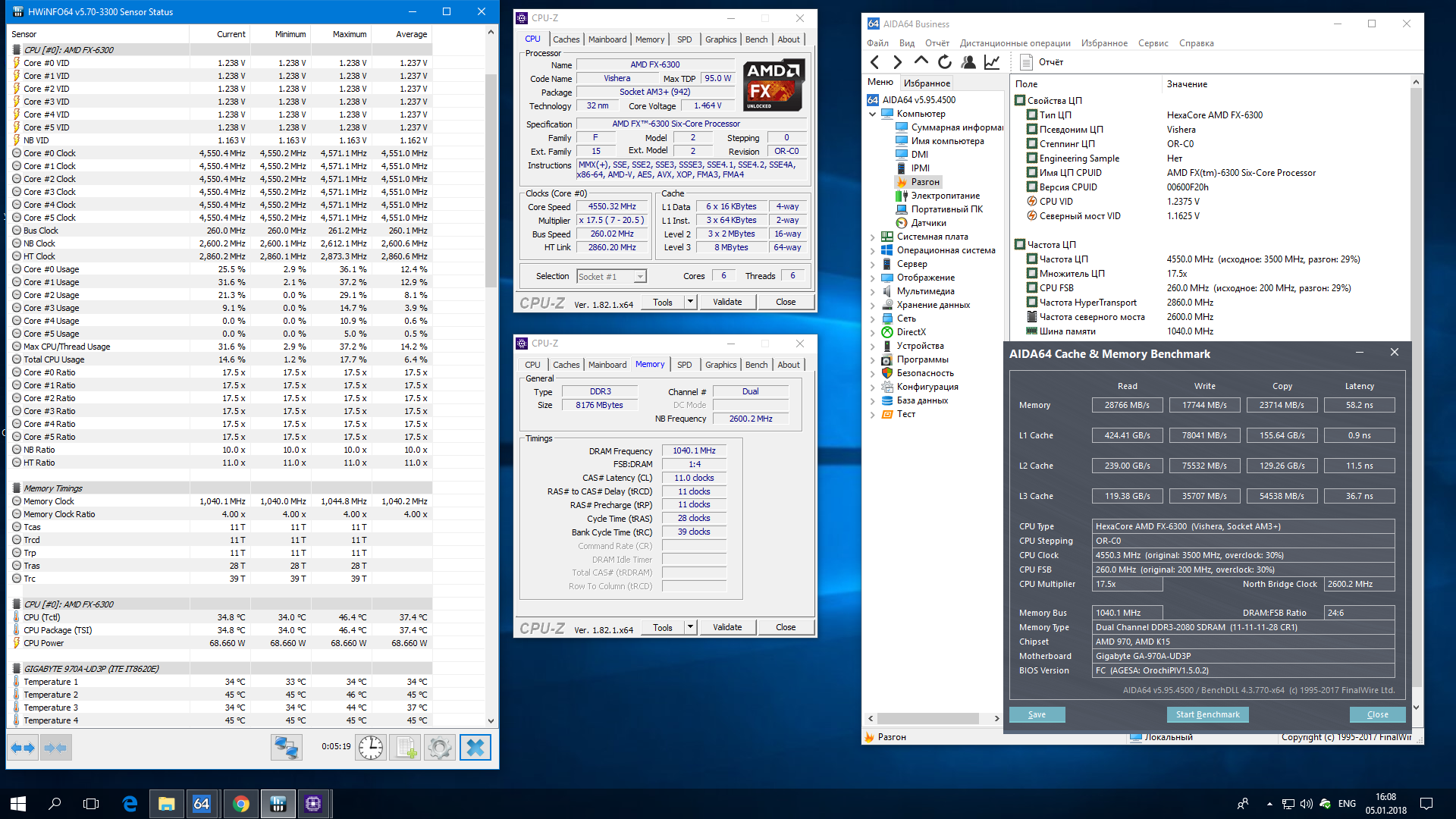Switch to Mainboard tab in upper CPU-Z
The height and width of the screenshot is (819, 1456).
click(x=607, y=39)
